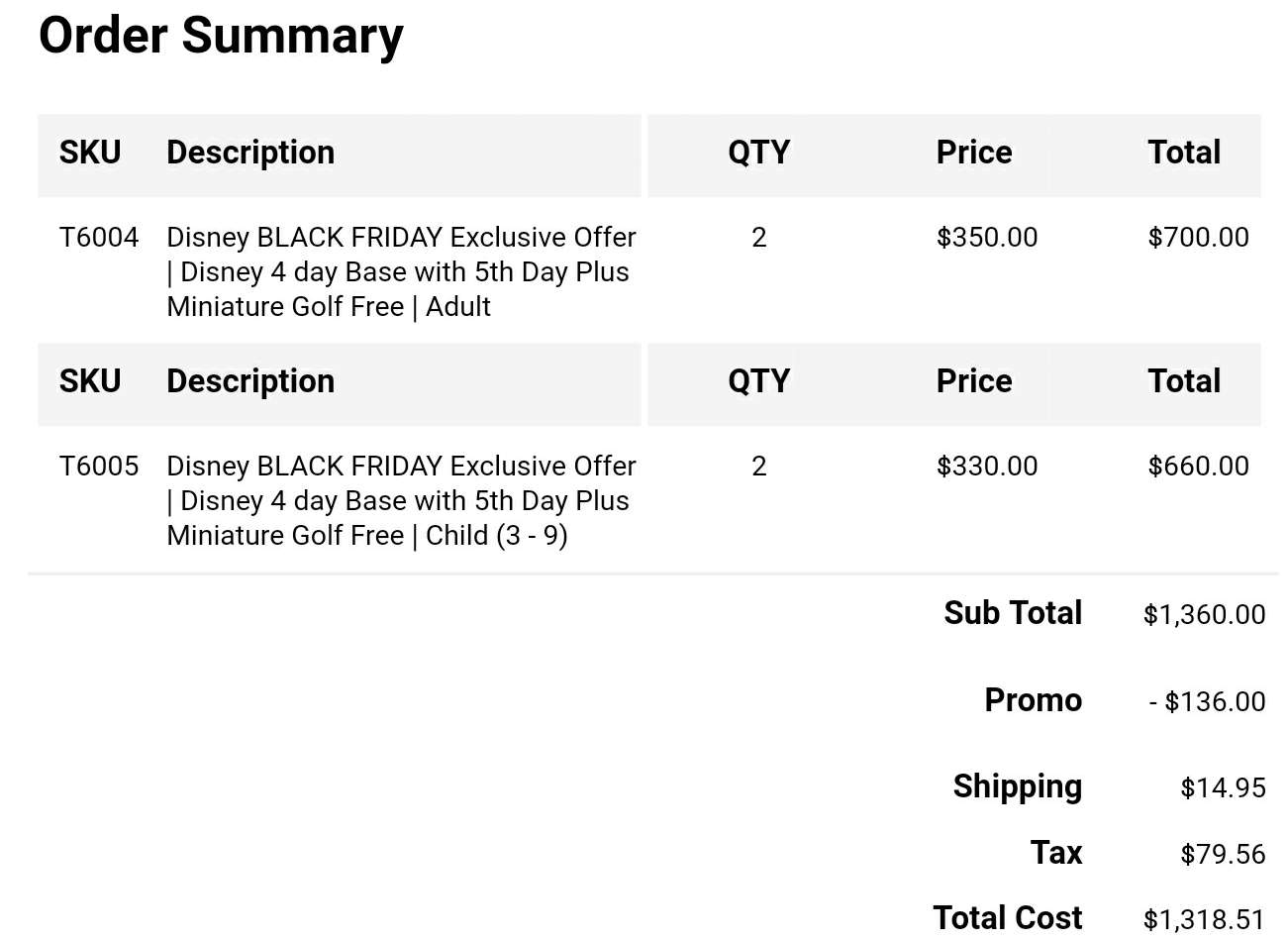Click the Total Cost value $1,318.51

pyautogui.click(x=1204, y=920)
